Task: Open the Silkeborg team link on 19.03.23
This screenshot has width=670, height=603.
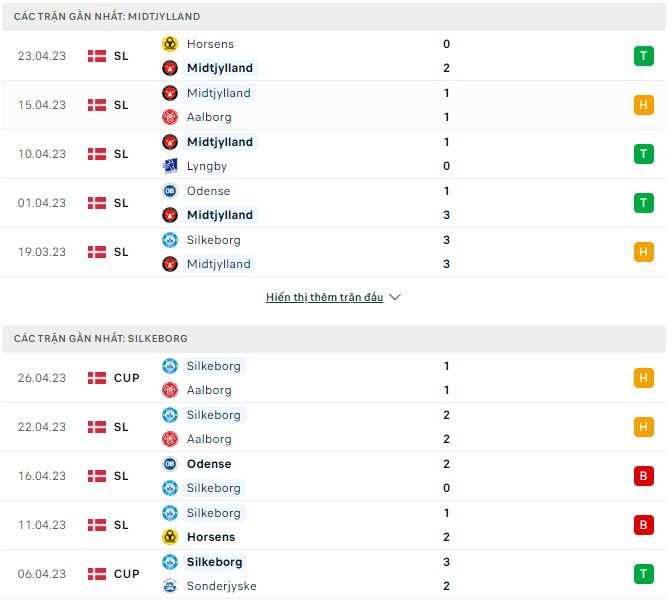Action: [x=213, y=240]
